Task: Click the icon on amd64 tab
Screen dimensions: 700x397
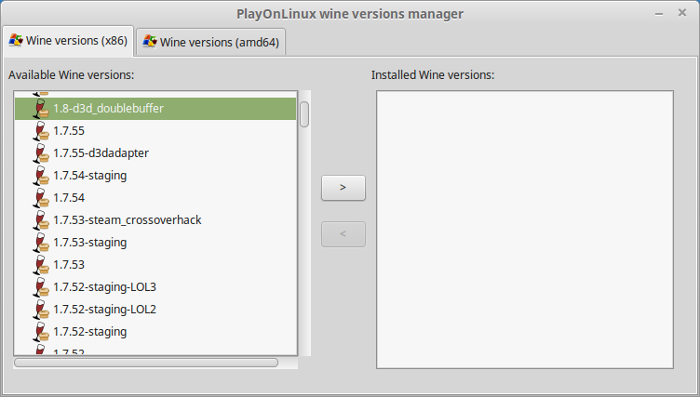Action: pyautogui.click(x=150, y=42)
